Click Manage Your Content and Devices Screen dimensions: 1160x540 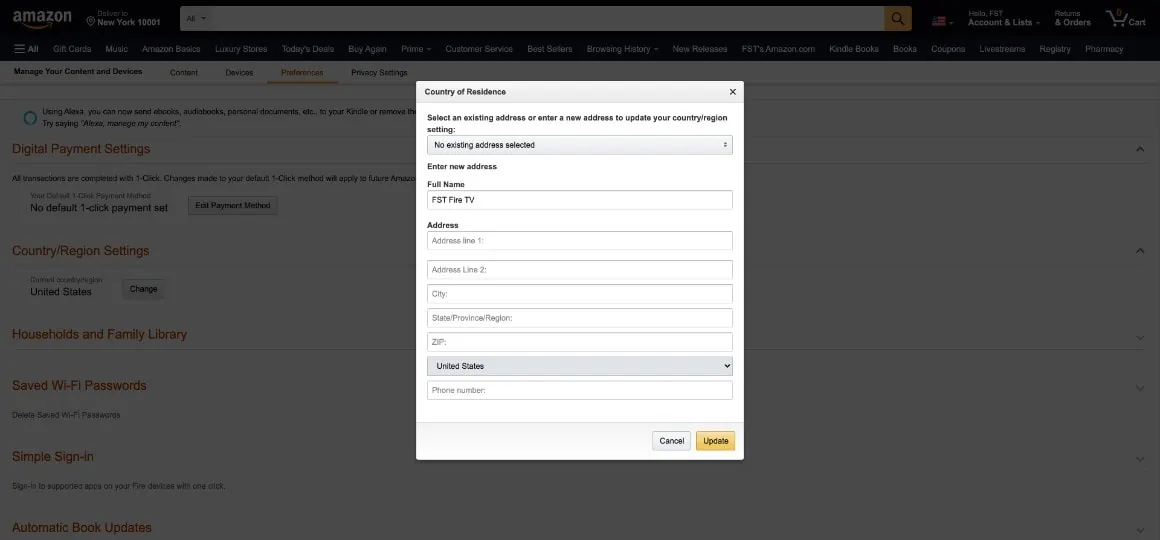78,72
